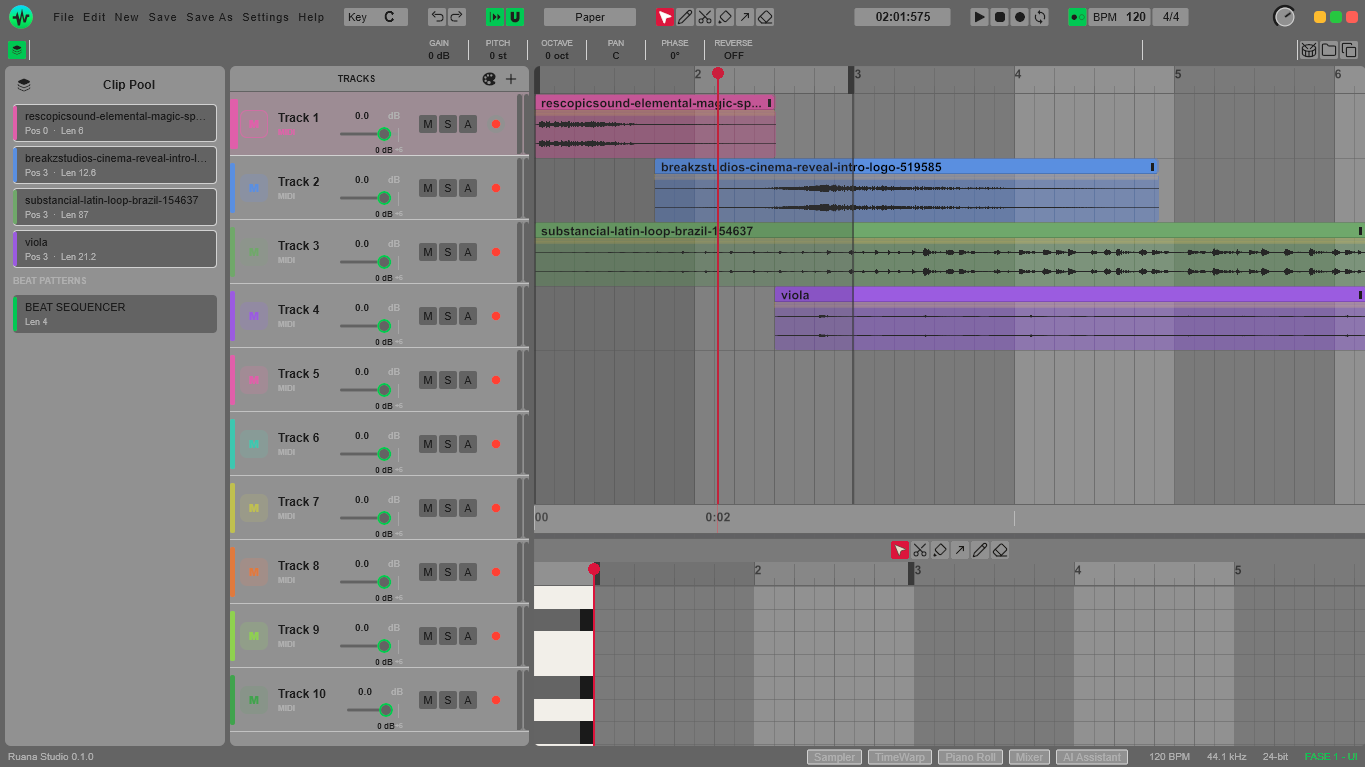Screen dimensions: 1365x767
Task: Open the 4/4 time signature selector
Action: click(x=1171, y=17)
